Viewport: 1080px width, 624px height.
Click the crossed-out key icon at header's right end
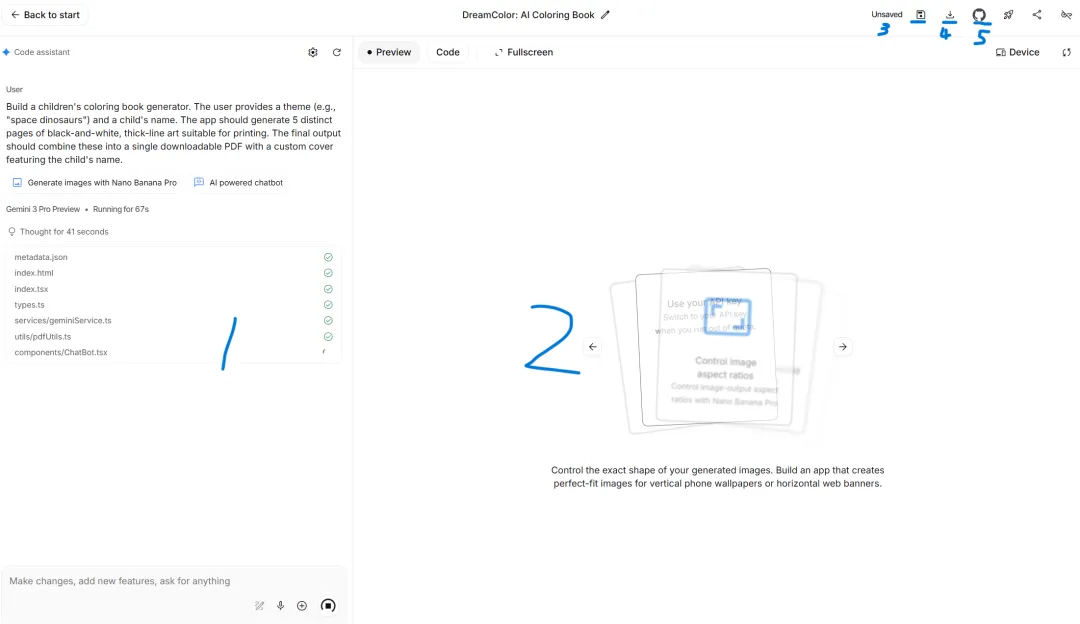pos(1066,14)
